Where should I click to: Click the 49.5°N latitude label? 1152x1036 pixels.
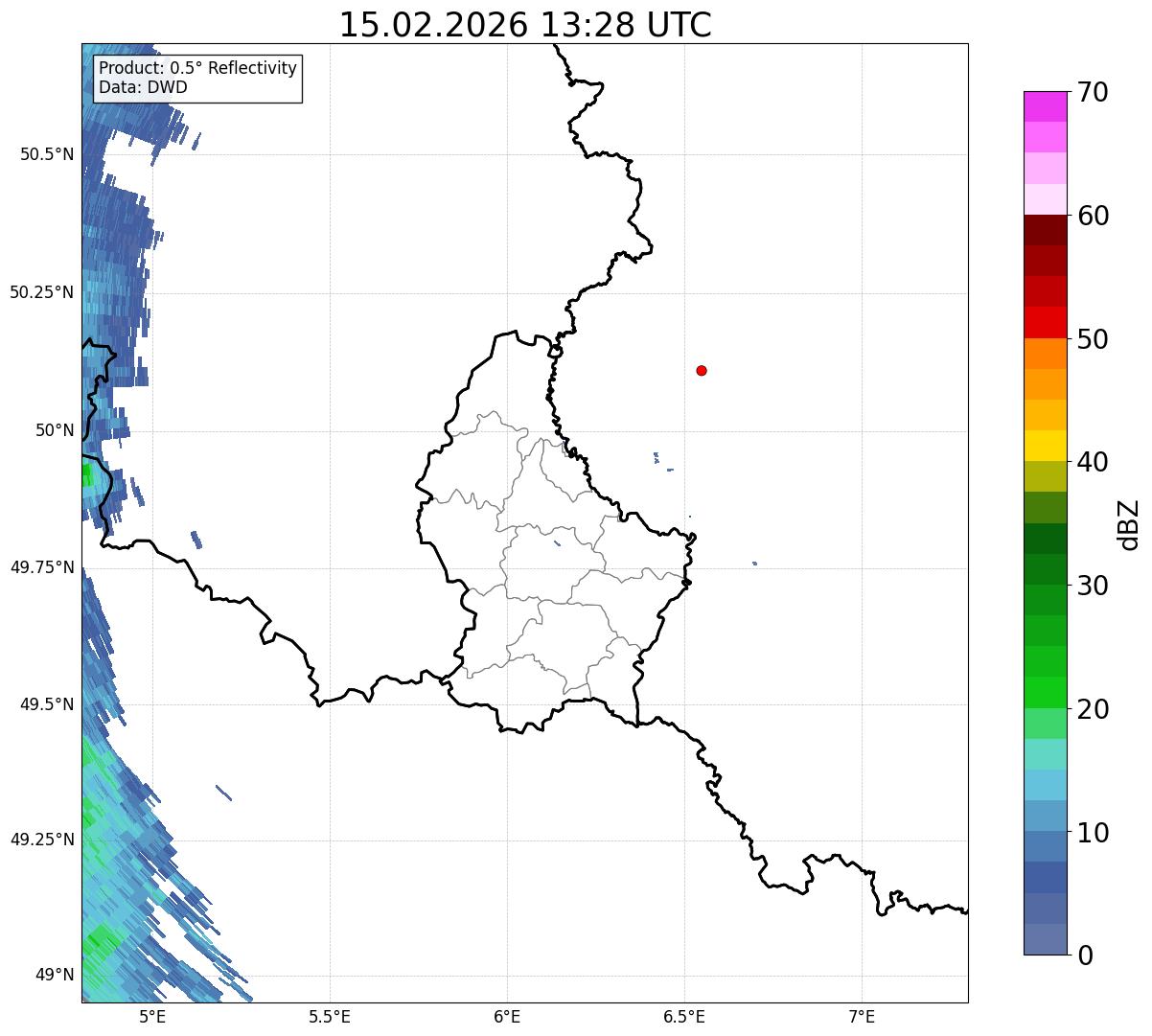point(47,704)
